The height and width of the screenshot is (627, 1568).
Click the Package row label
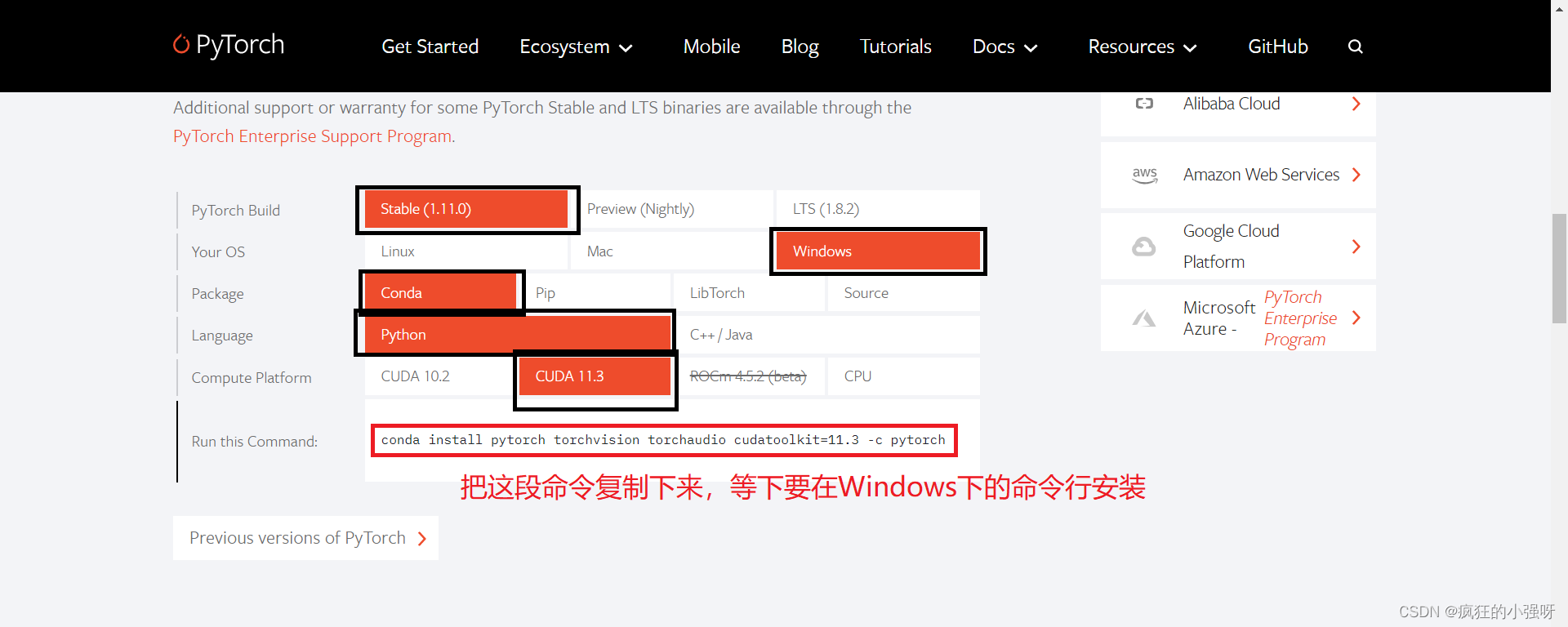pyautogui.click(x=217, y=294)
